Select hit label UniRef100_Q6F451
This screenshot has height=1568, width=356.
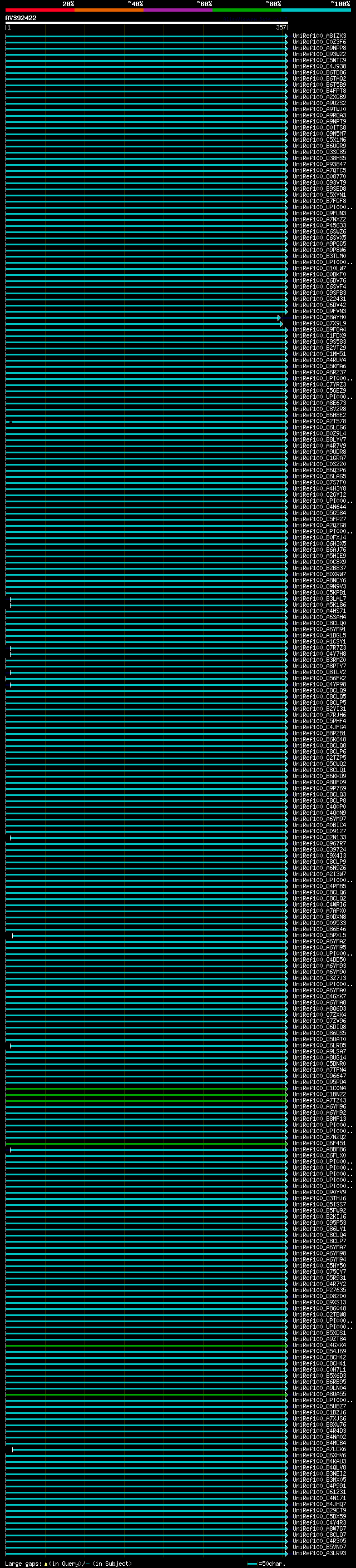319,1143
